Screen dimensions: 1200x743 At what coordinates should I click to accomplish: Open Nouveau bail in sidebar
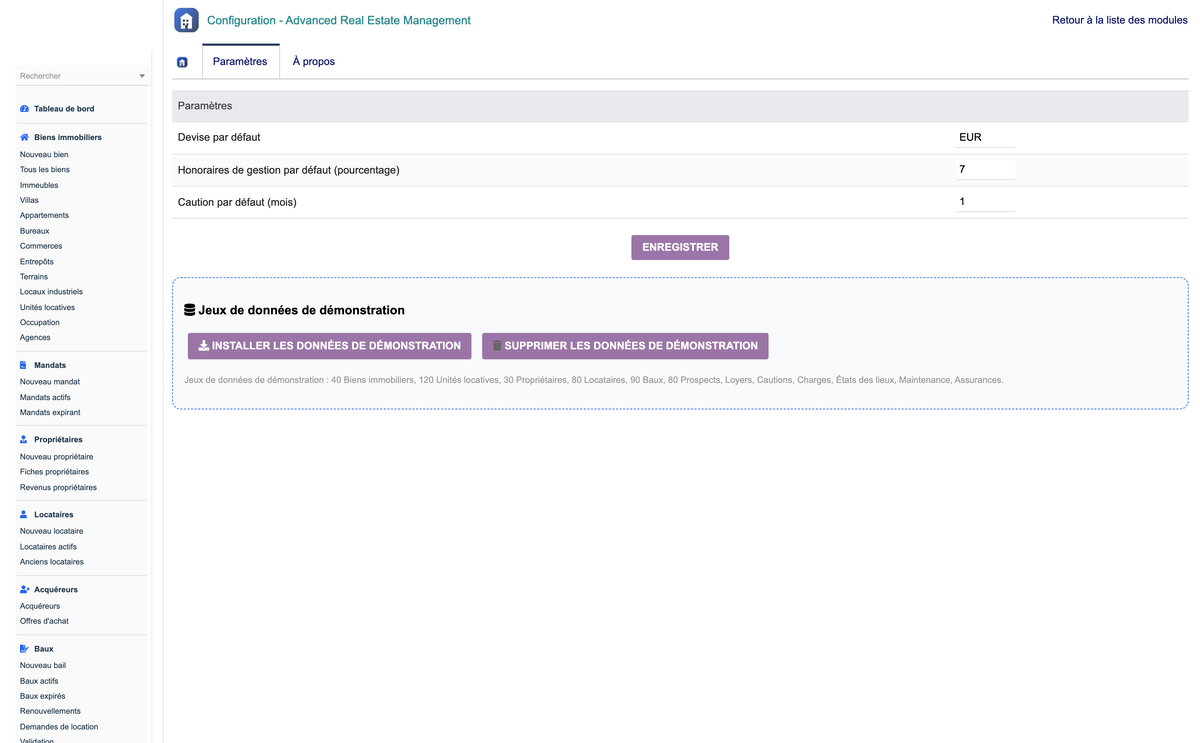43,665
